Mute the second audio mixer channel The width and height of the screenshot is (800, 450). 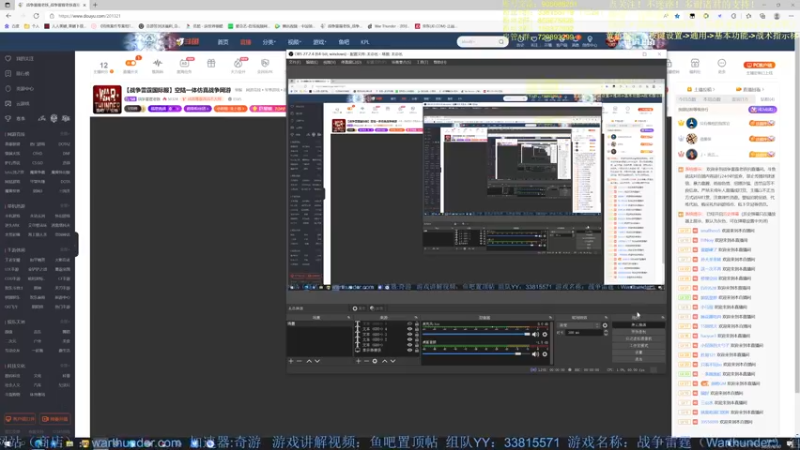535,354
